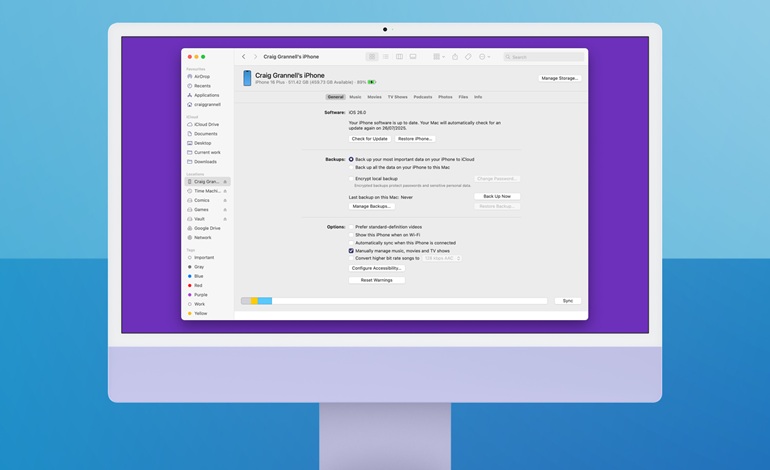
Task: Eject the Comics volume
Action: tap(225, 200)
